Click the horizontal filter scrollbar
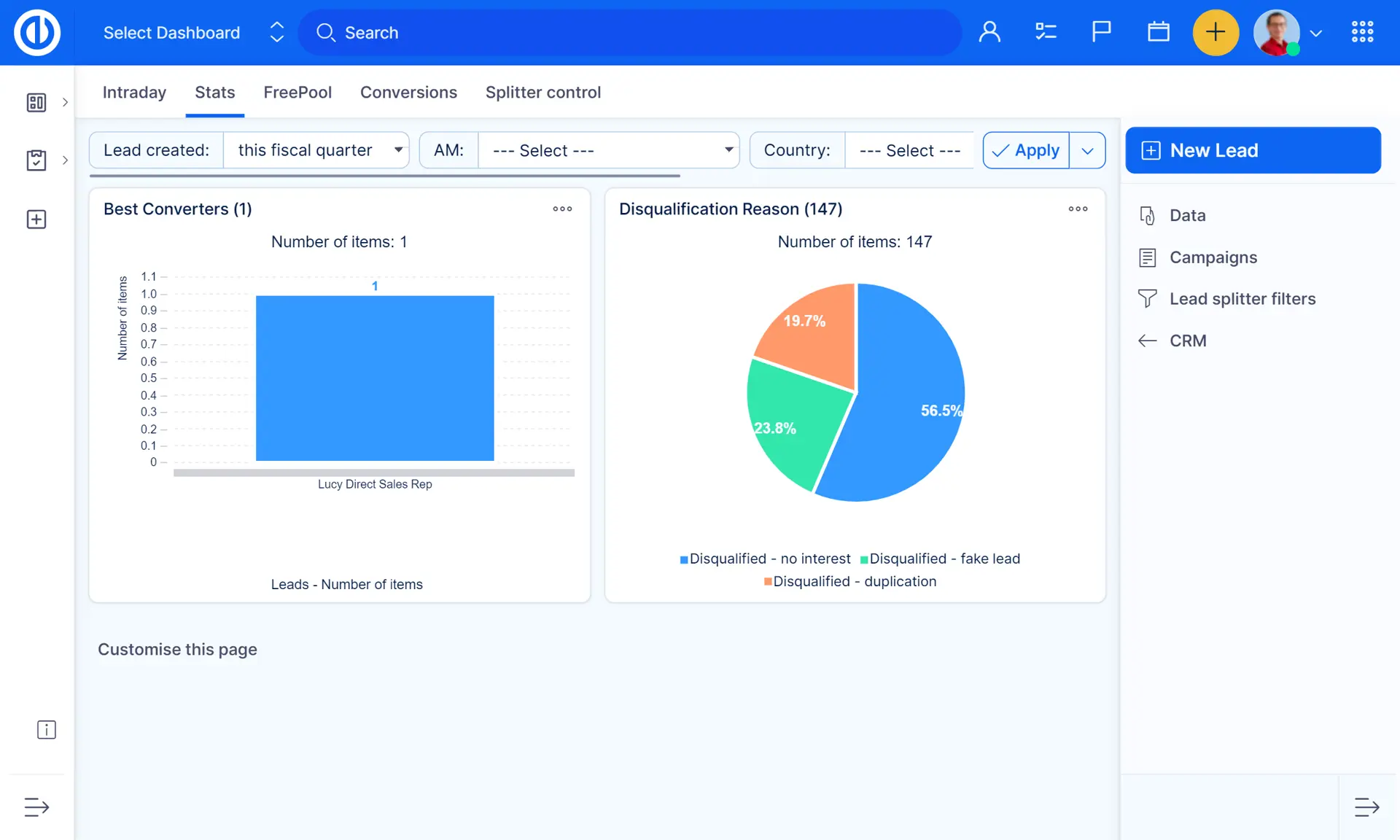 (384, 176)
